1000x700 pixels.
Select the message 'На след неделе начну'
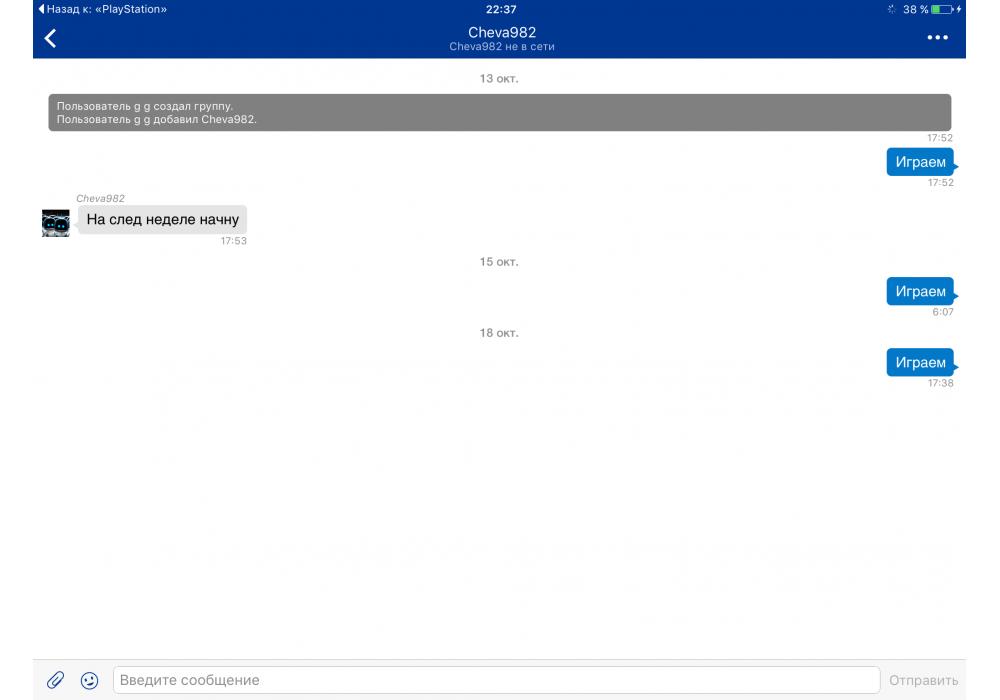click(x=162, y=220)
